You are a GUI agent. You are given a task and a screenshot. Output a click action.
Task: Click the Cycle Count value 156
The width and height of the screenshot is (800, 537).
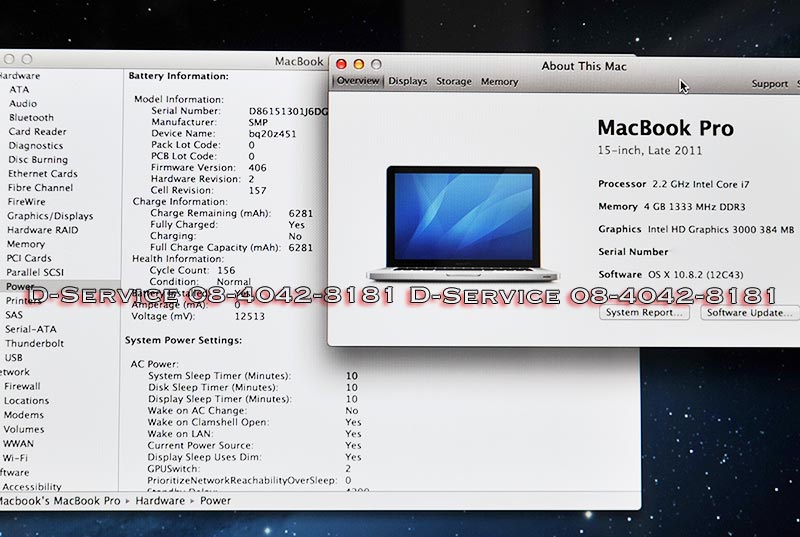click(226, 270)
